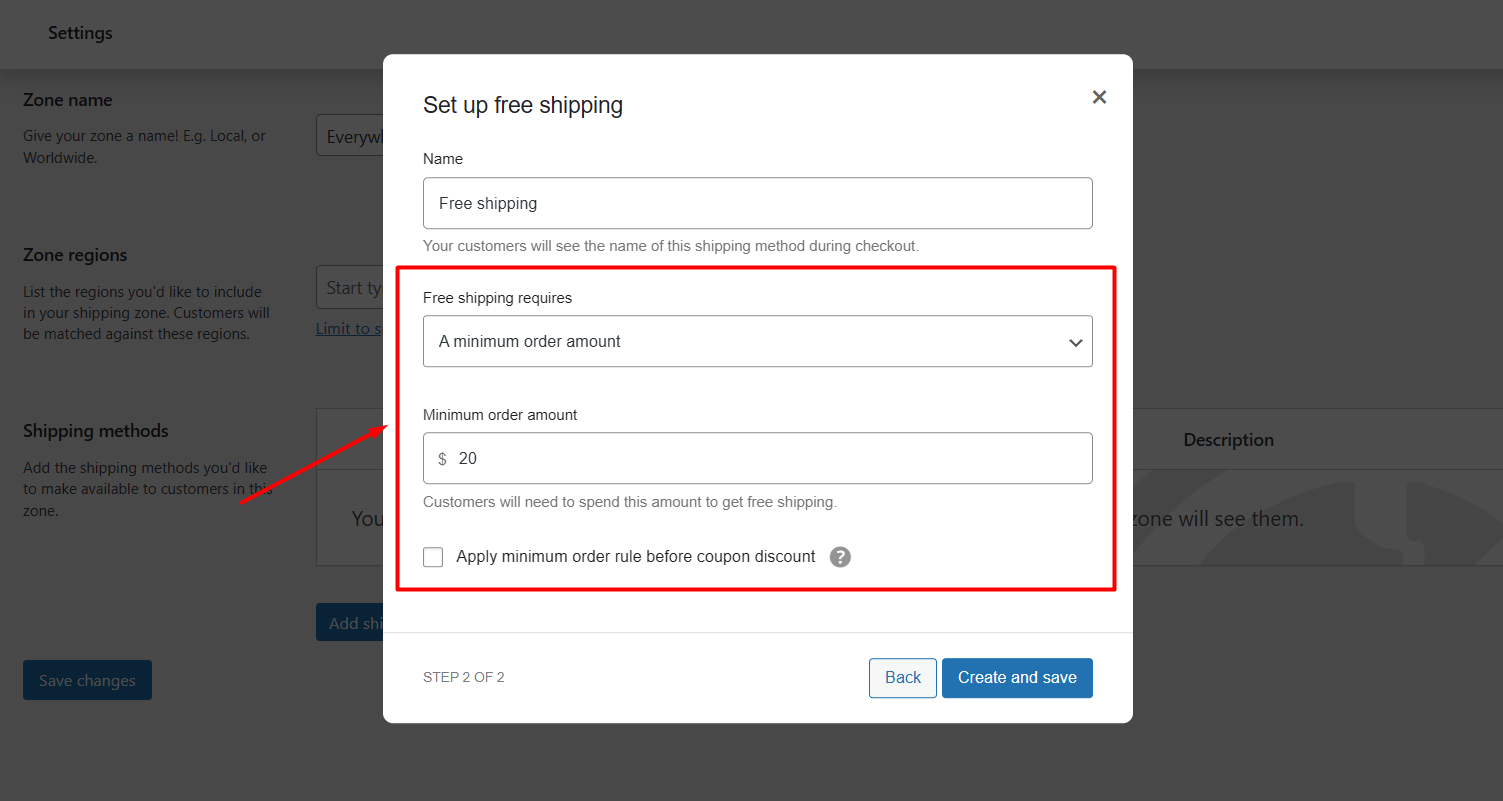
Task: Edit the shipping method Name field
Action: pos(757,203)
